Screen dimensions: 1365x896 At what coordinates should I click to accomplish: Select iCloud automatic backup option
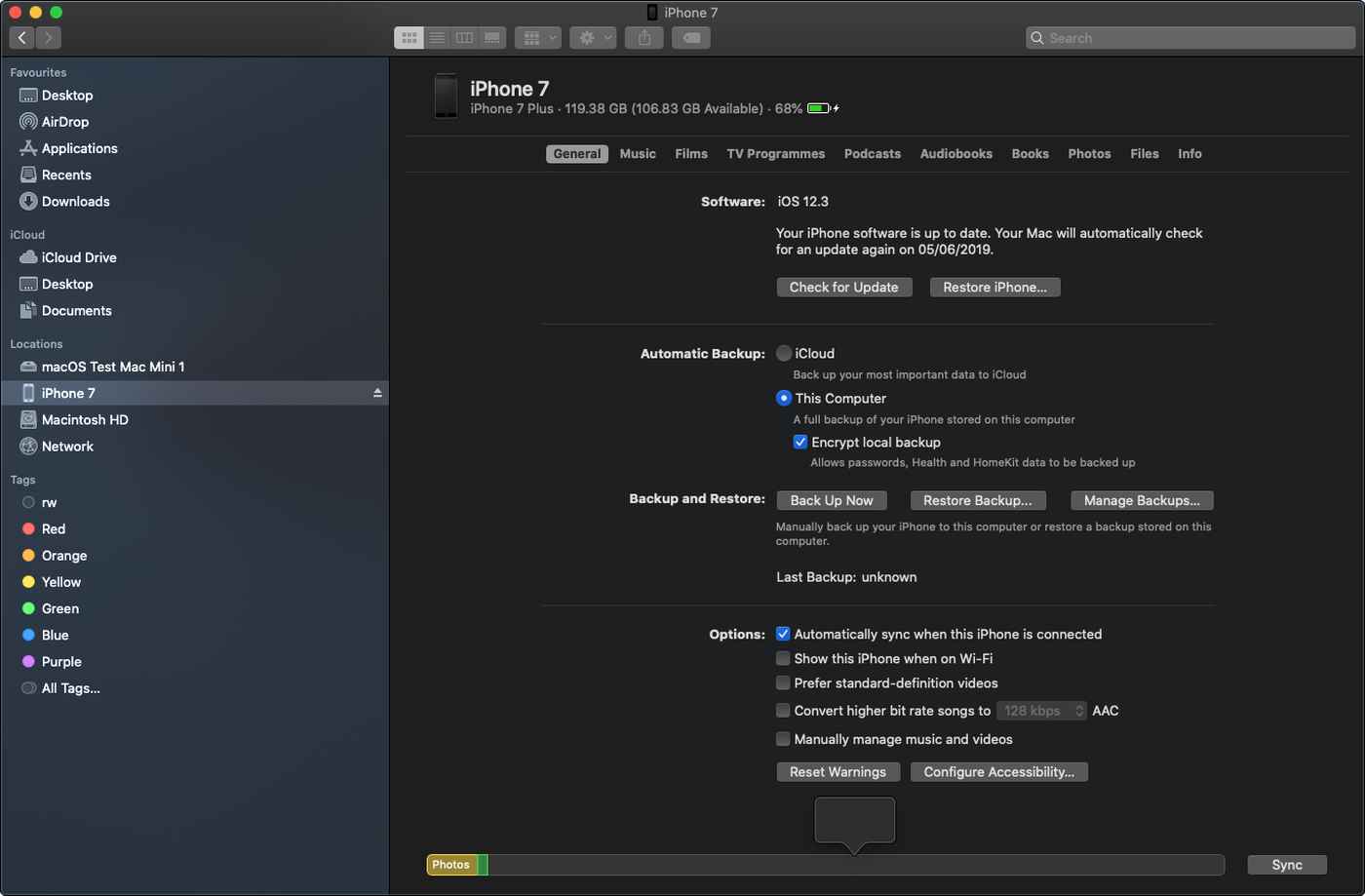tap(784, 354)
